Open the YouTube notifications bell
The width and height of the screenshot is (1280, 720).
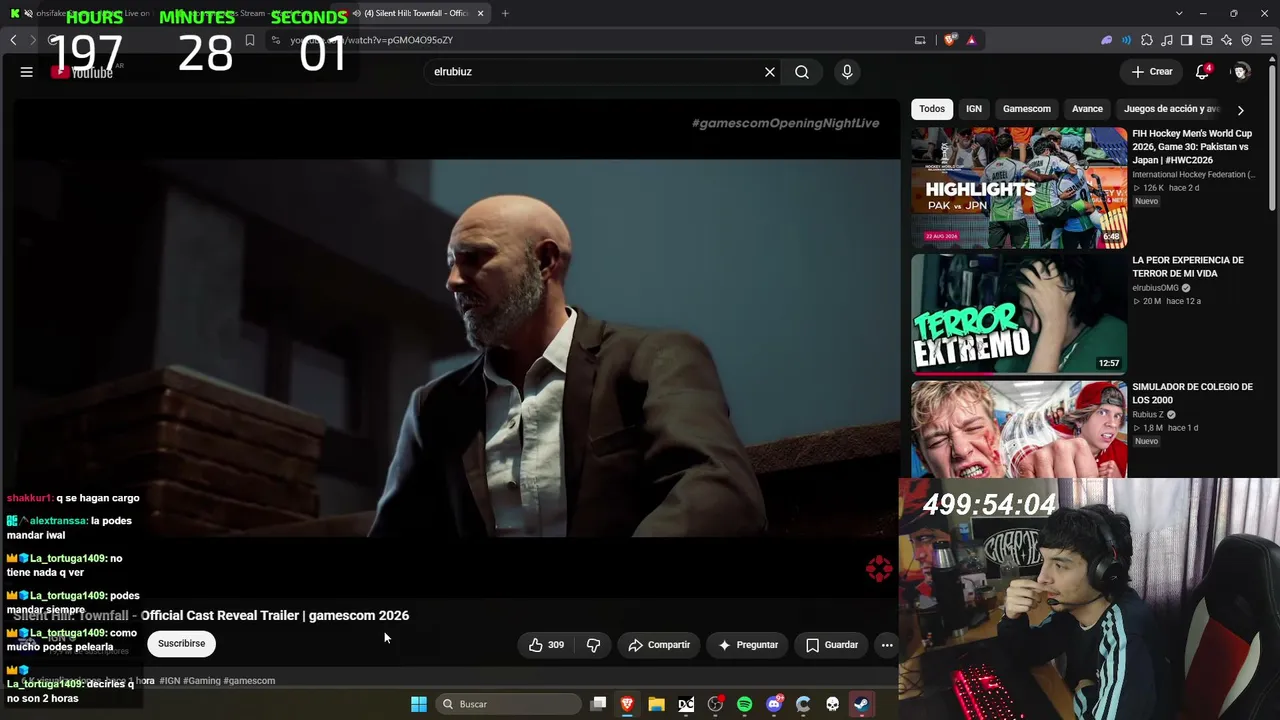click(1203, 72)
